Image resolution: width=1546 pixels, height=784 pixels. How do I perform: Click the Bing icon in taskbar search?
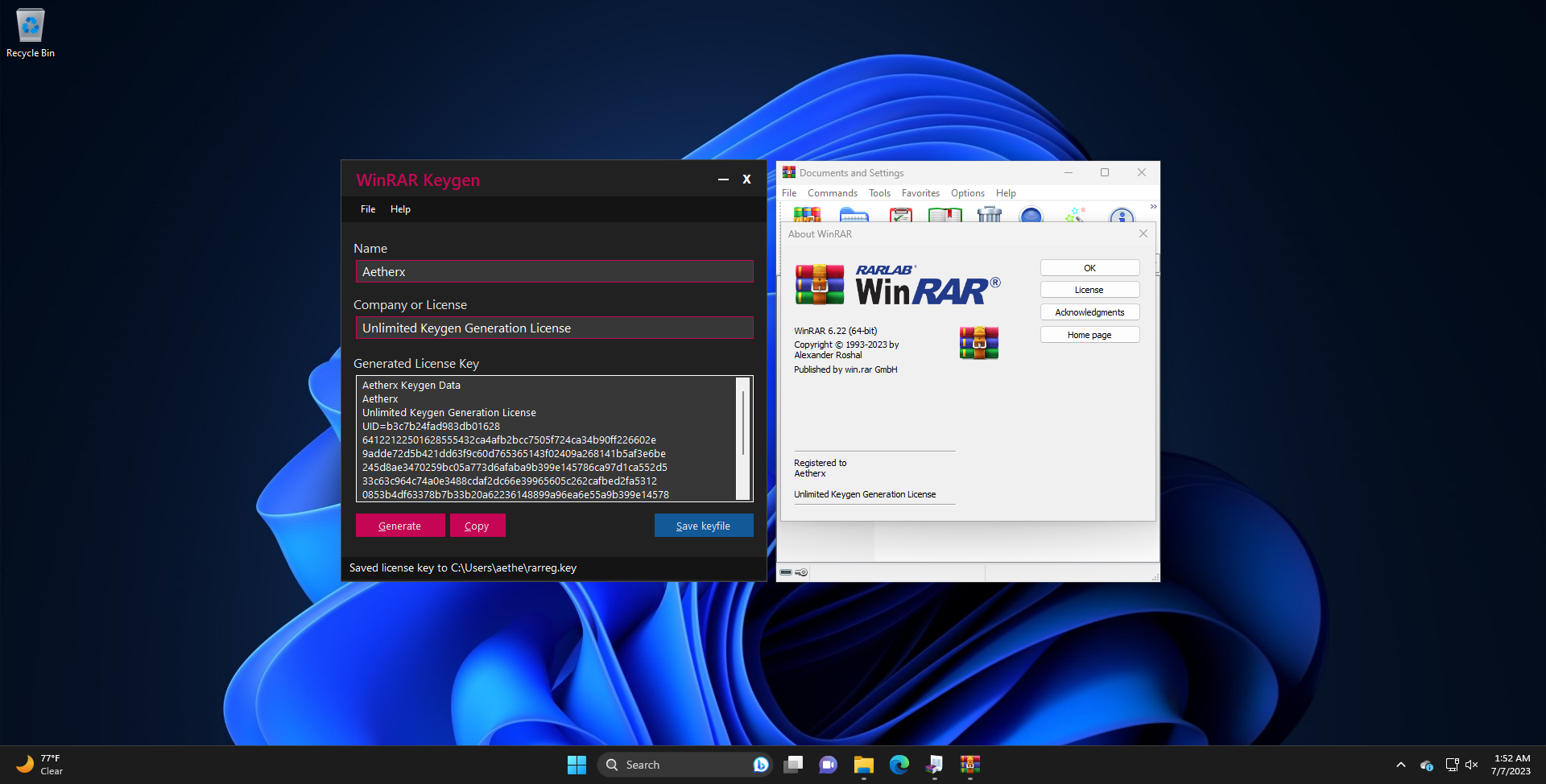[760, 765]
